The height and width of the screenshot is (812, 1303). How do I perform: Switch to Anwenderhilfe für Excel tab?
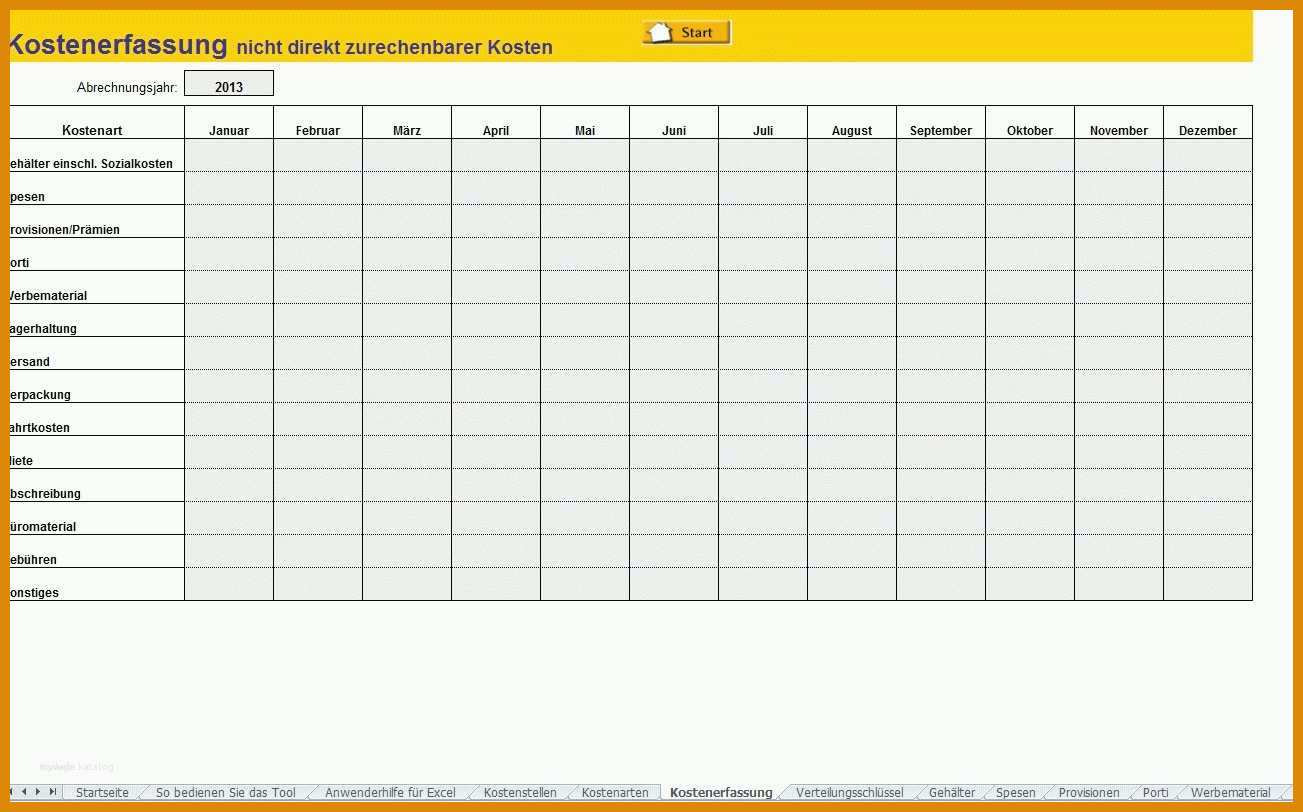390,792
